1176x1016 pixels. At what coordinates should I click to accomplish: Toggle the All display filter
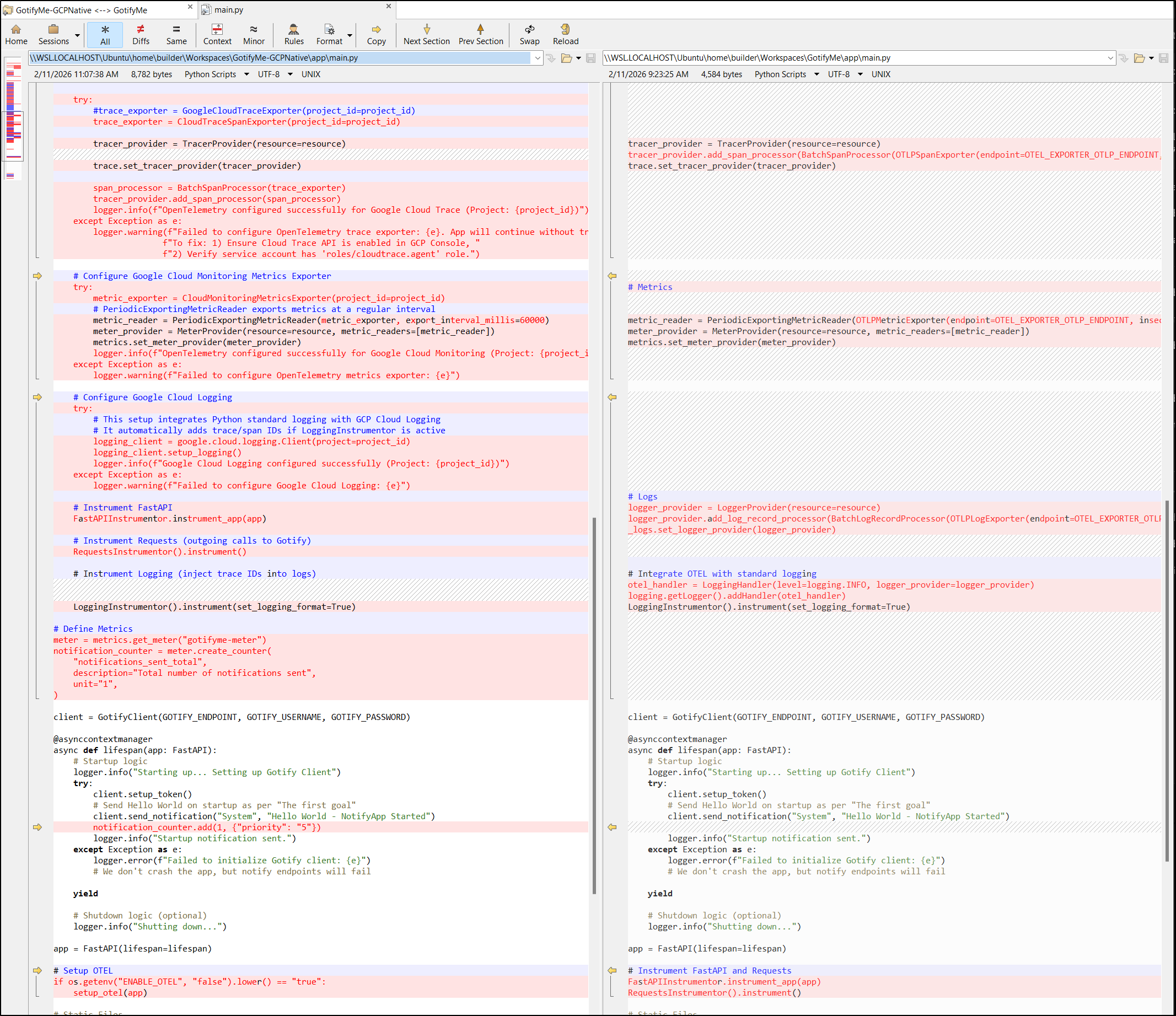[x=105, y=34]
